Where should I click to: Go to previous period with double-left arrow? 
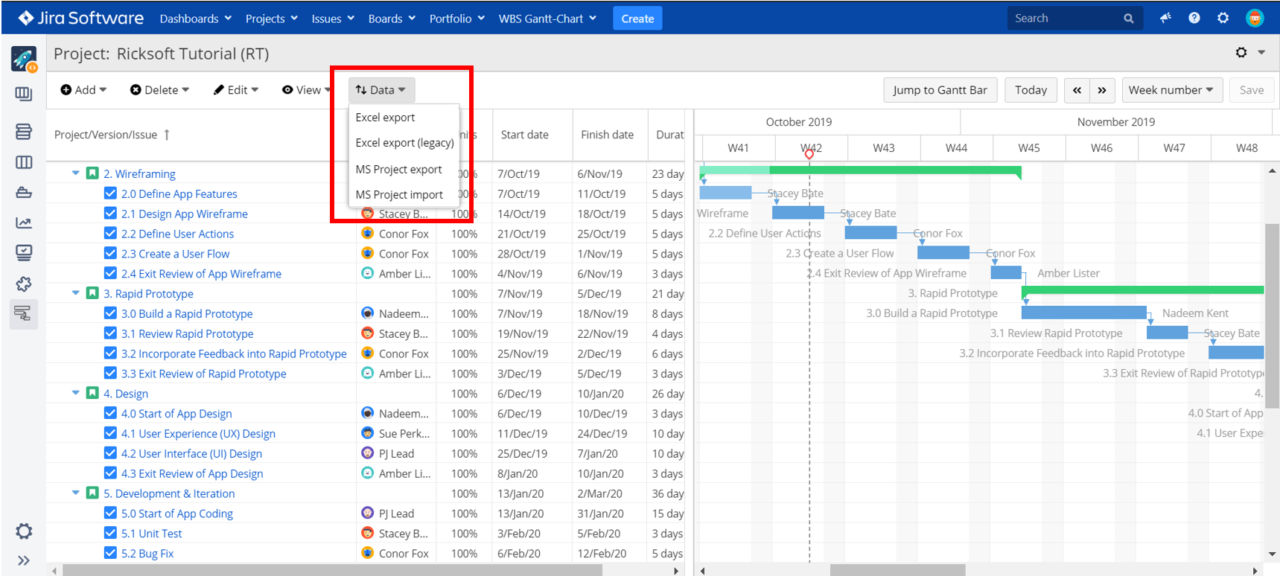pos(1076,90)
